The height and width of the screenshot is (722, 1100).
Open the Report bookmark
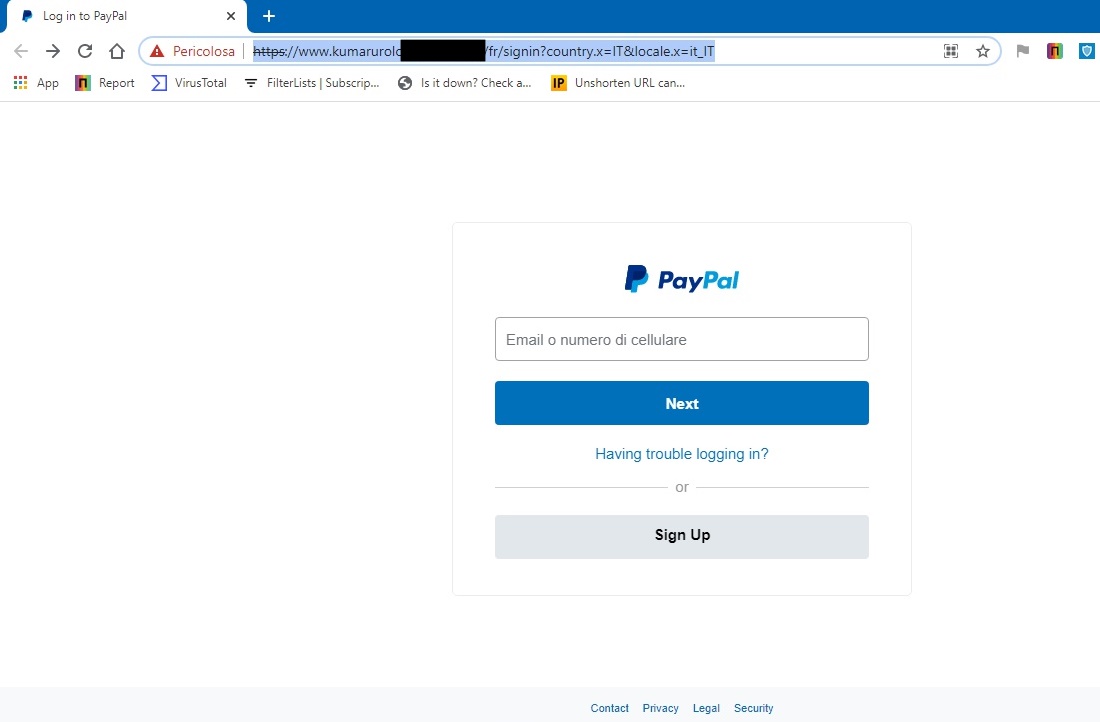(x=105, y=83)
